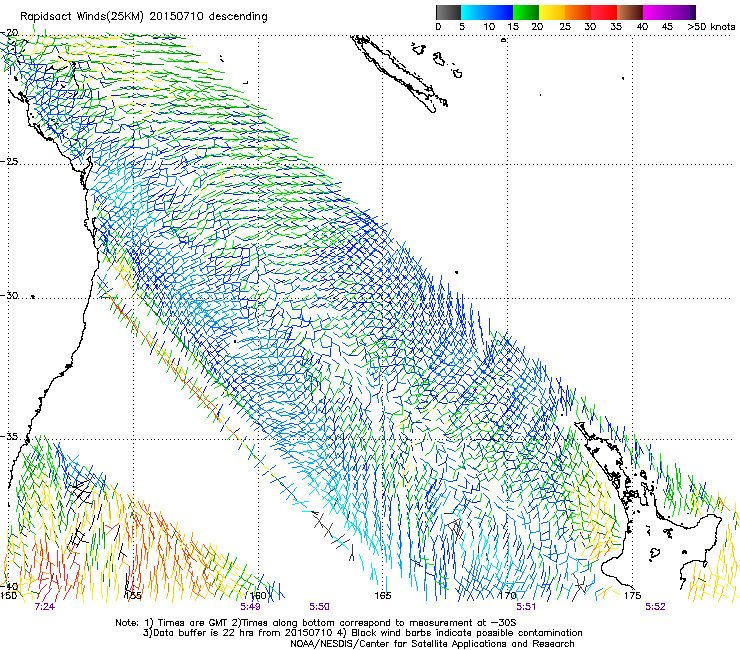The height and width of the screenshot is (650, 740).
Task: Click the dark purple 45-50 knots legend segment
Action: [x=682, y=12]
